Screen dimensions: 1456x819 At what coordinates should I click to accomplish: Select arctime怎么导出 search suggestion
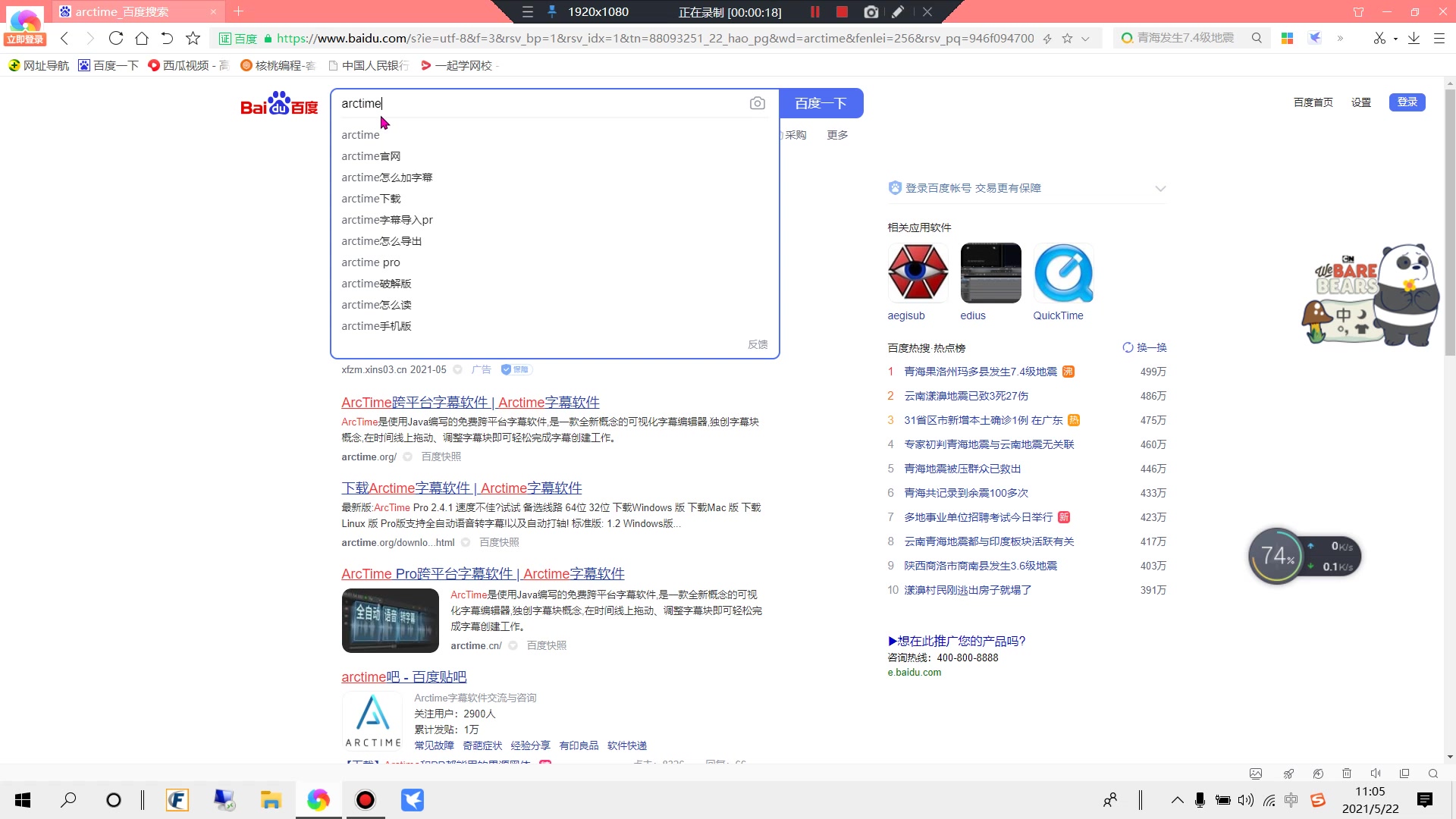coord(381,240)
